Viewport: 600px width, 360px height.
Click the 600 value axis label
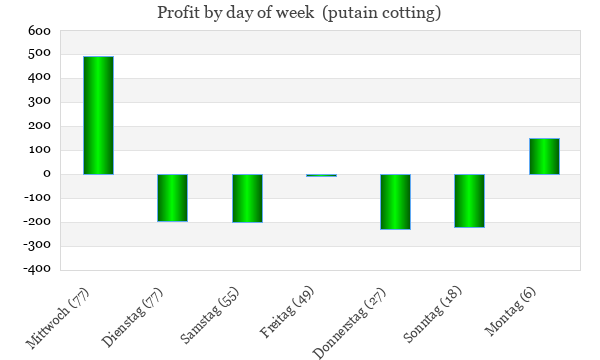point(39,31)
